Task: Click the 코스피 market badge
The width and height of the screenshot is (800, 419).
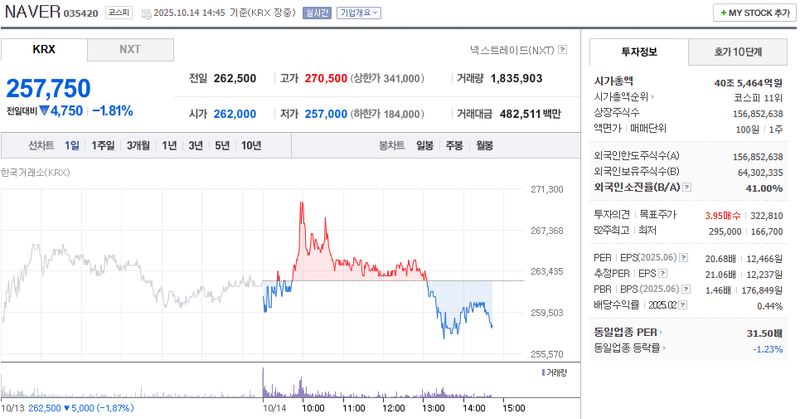Action: [118, 13]
